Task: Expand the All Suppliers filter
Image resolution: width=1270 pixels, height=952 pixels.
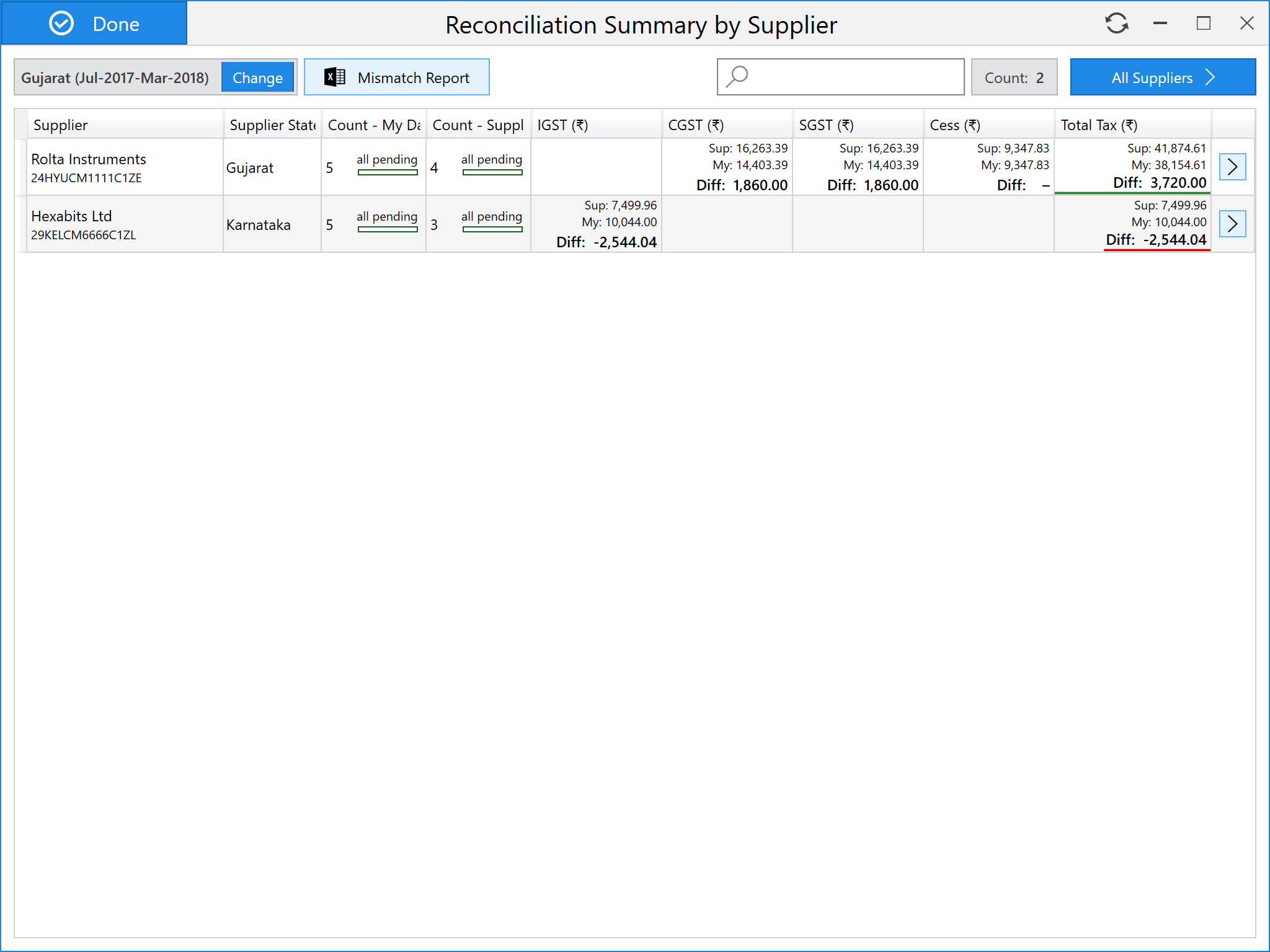Action: click(x=1162, y=77)
